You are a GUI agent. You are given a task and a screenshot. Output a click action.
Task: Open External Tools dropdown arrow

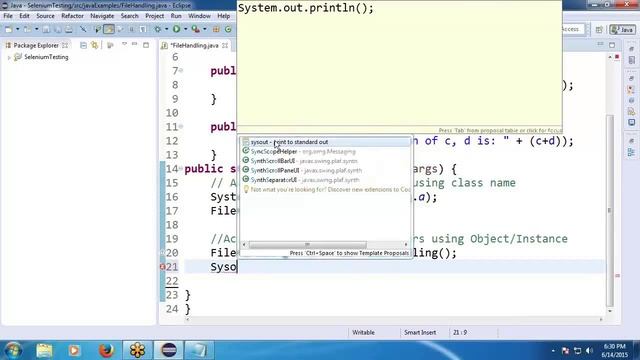205,29
